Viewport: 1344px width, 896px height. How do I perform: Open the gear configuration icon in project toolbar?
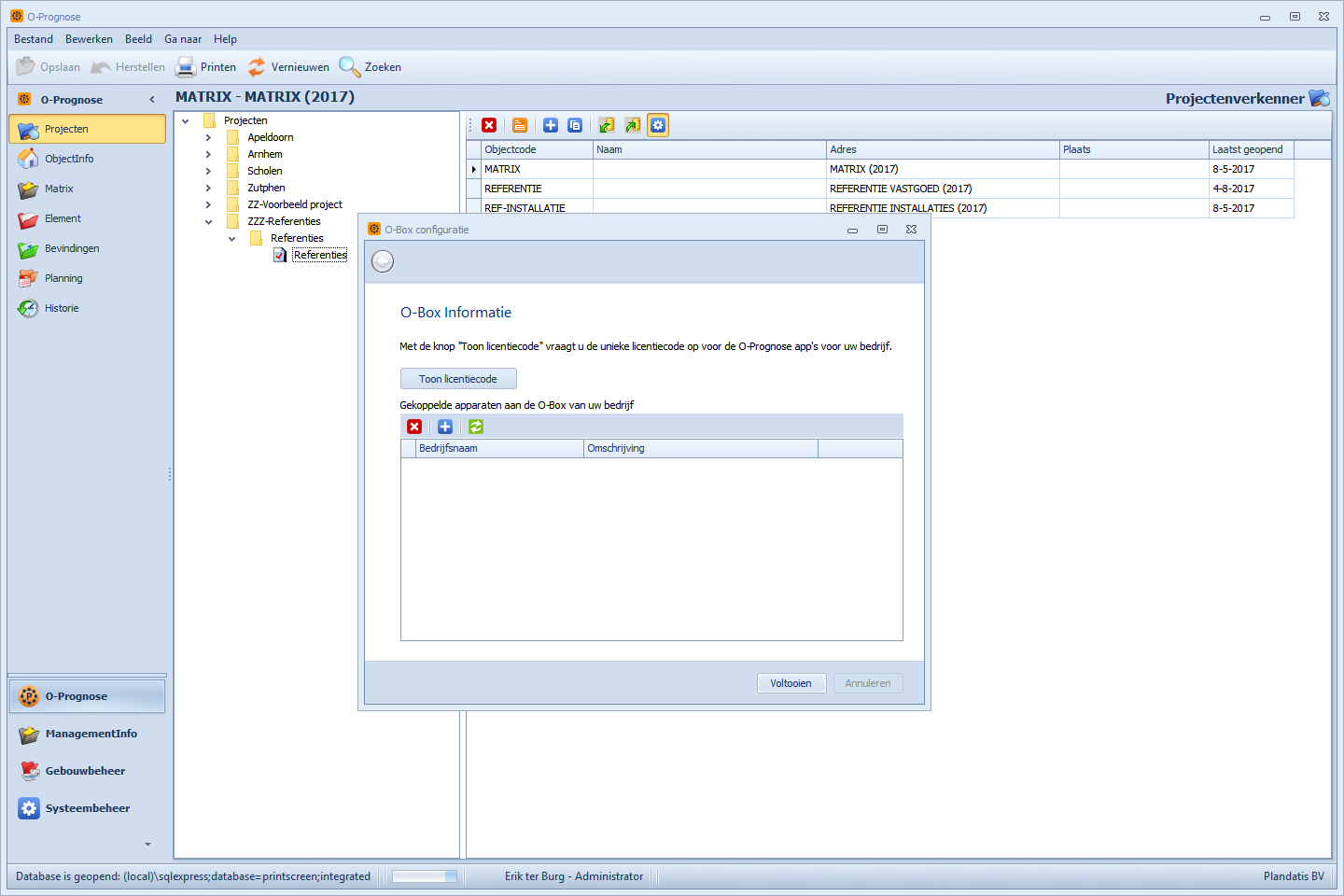[658, 125]
